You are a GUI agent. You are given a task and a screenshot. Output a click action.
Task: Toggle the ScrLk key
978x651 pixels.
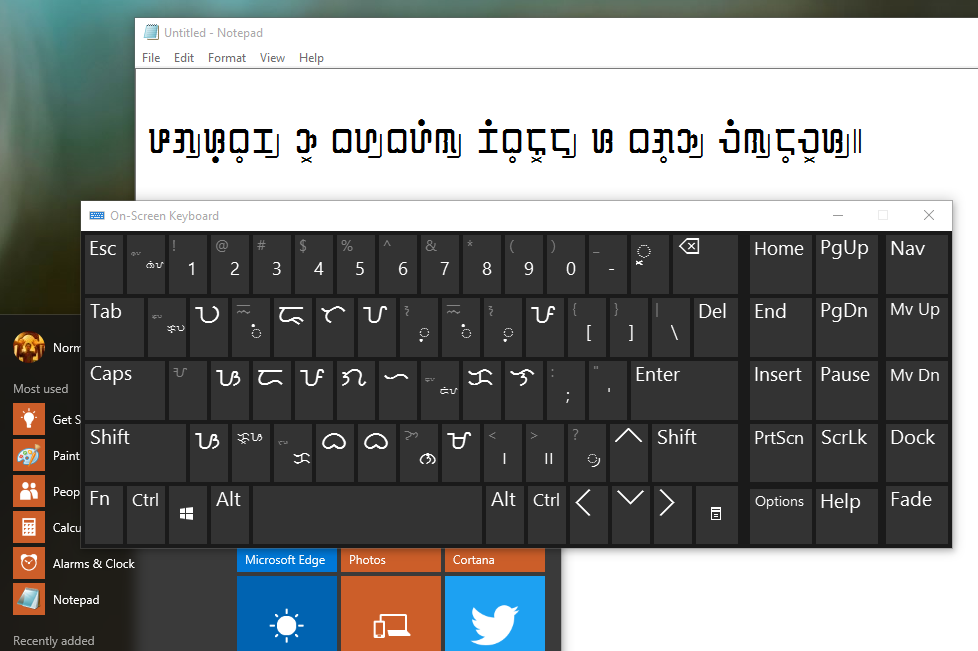pos(846,452)
